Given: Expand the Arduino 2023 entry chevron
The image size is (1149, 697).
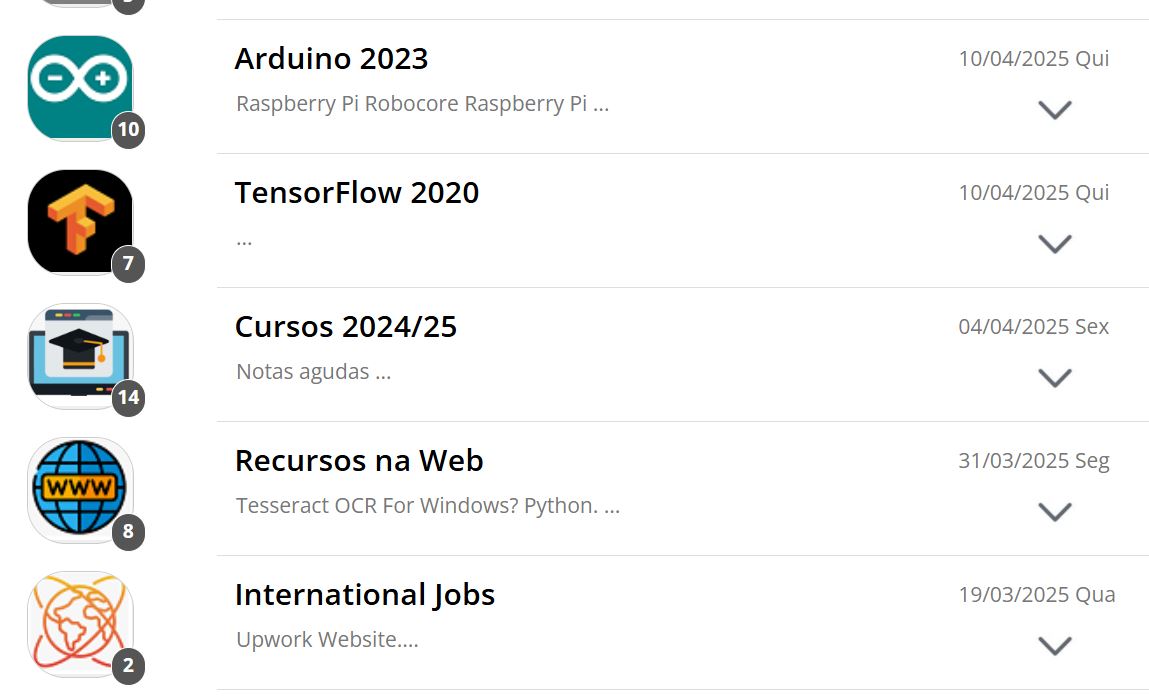Looking at the screenshot, I should click(1055, 110).
